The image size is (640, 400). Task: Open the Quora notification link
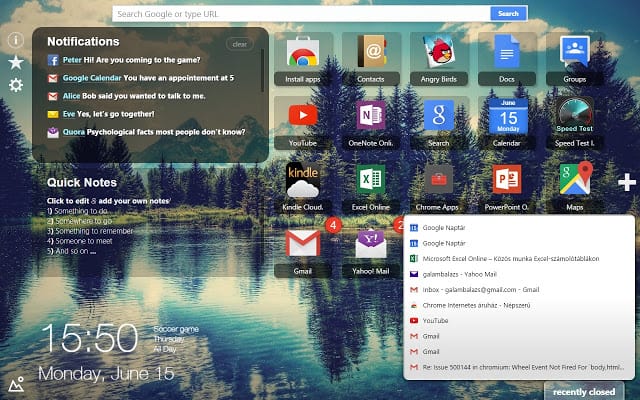coord(74,132)
